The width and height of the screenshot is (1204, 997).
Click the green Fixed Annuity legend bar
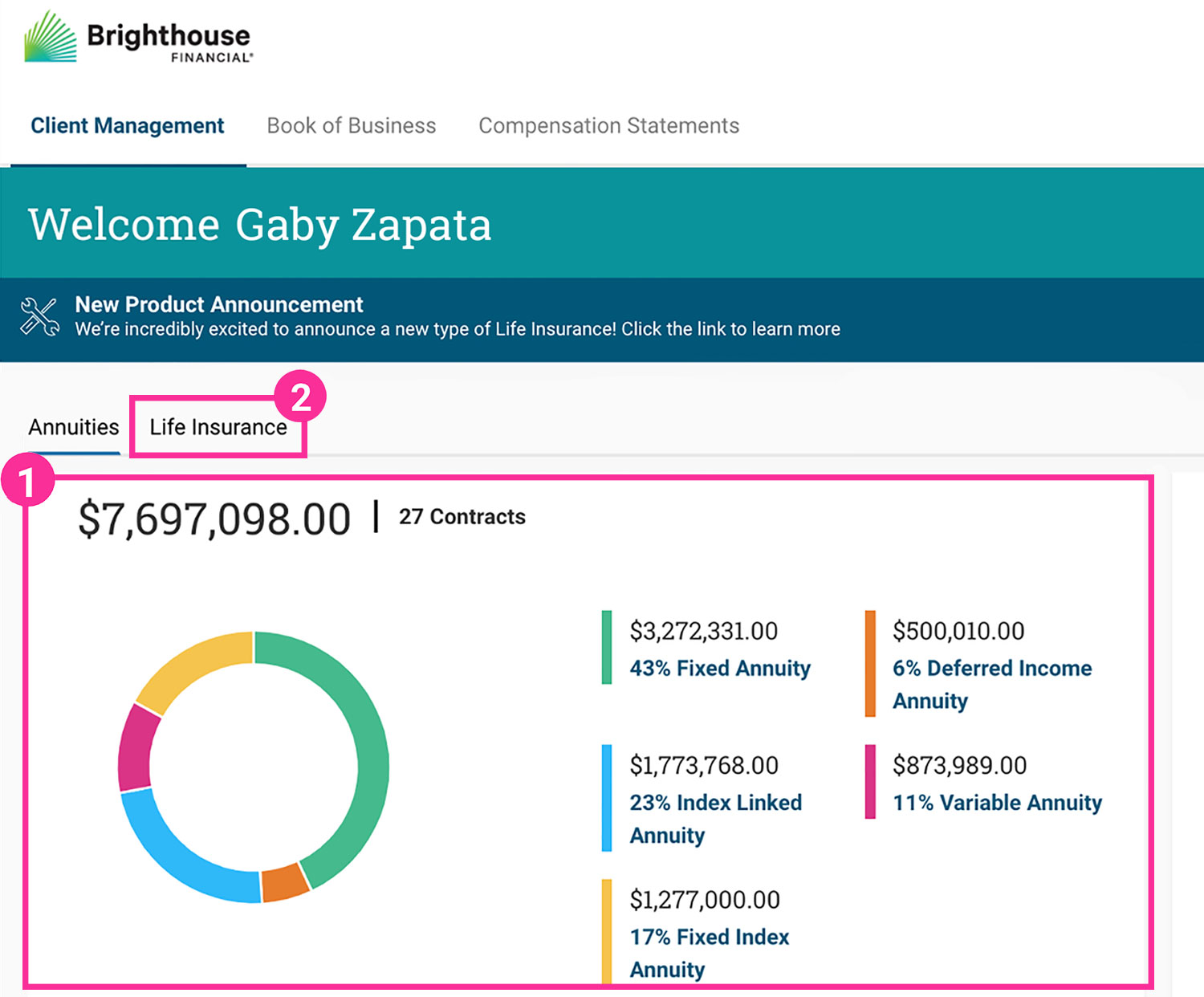coord(607,647)
